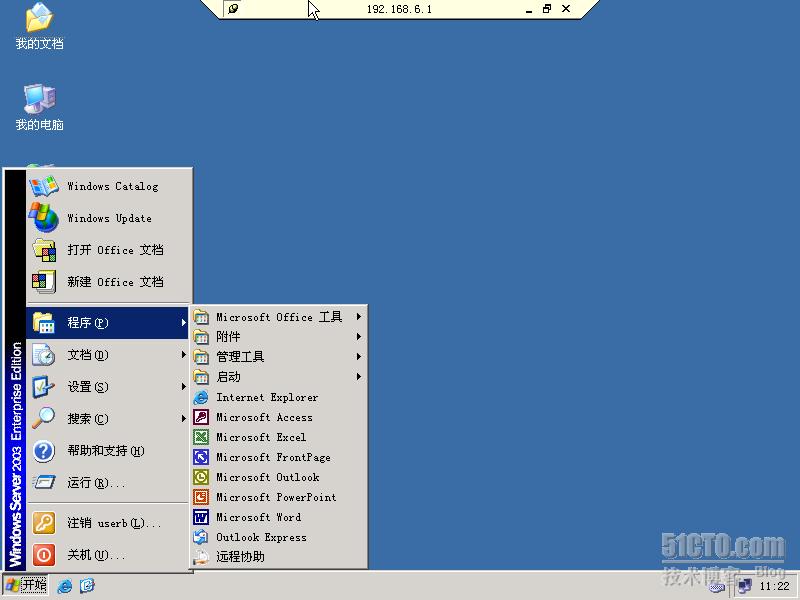Click the 新建 Office 文档 icon
Image resolution: width=800 pixels, height=600 pixels.
point(44,282)
